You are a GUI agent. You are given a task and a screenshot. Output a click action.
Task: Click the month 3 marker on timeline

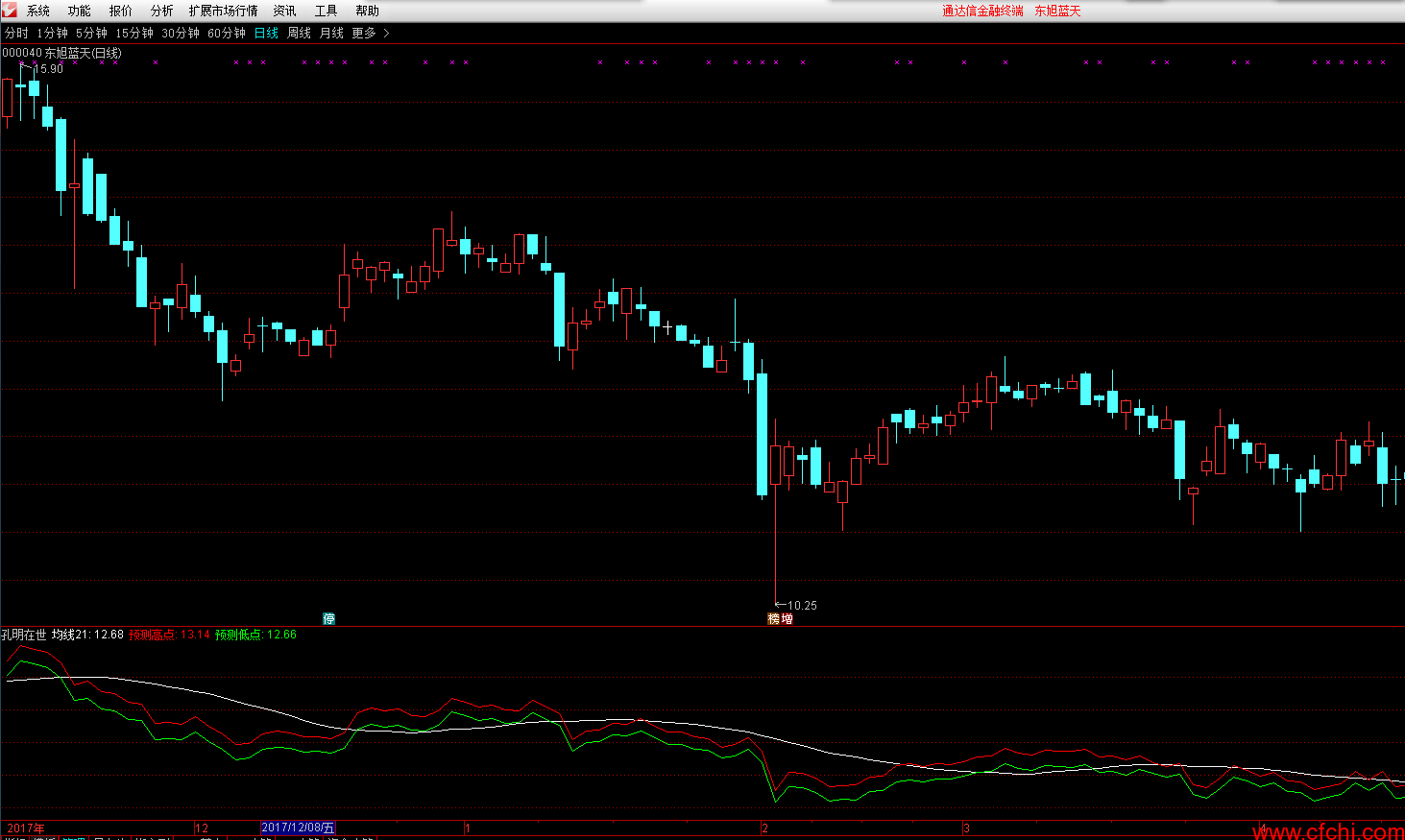click(x=967, y=828)
